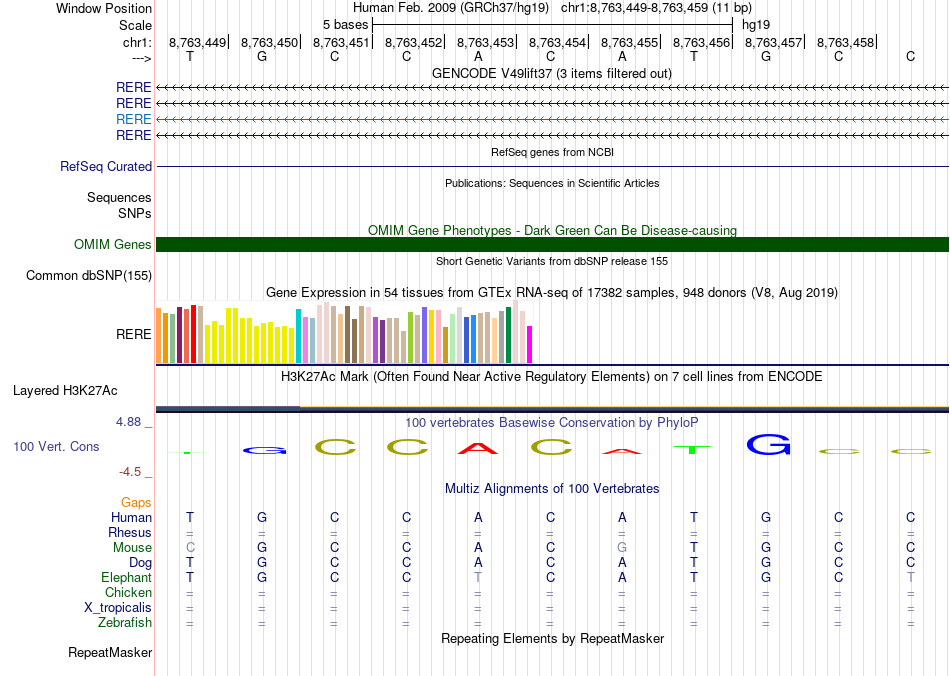Click the SNPs track label

135,213
